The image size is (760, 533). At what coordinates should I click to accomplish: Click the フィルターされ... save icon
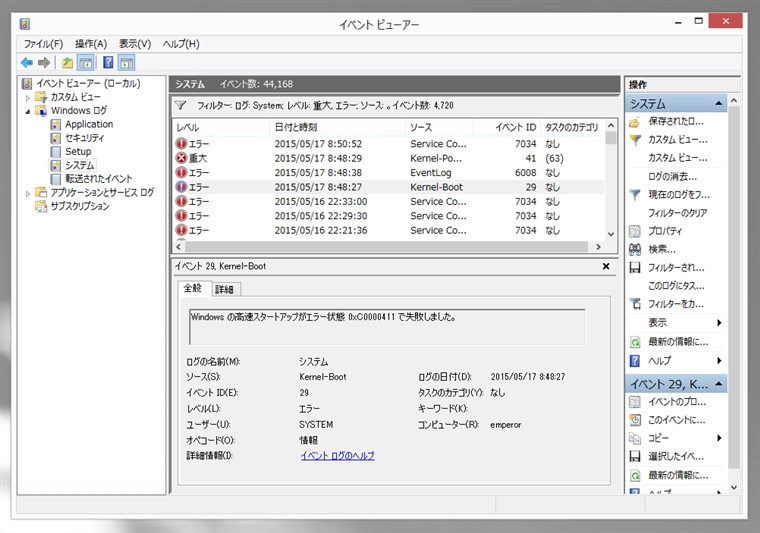[x=634, y=267]
